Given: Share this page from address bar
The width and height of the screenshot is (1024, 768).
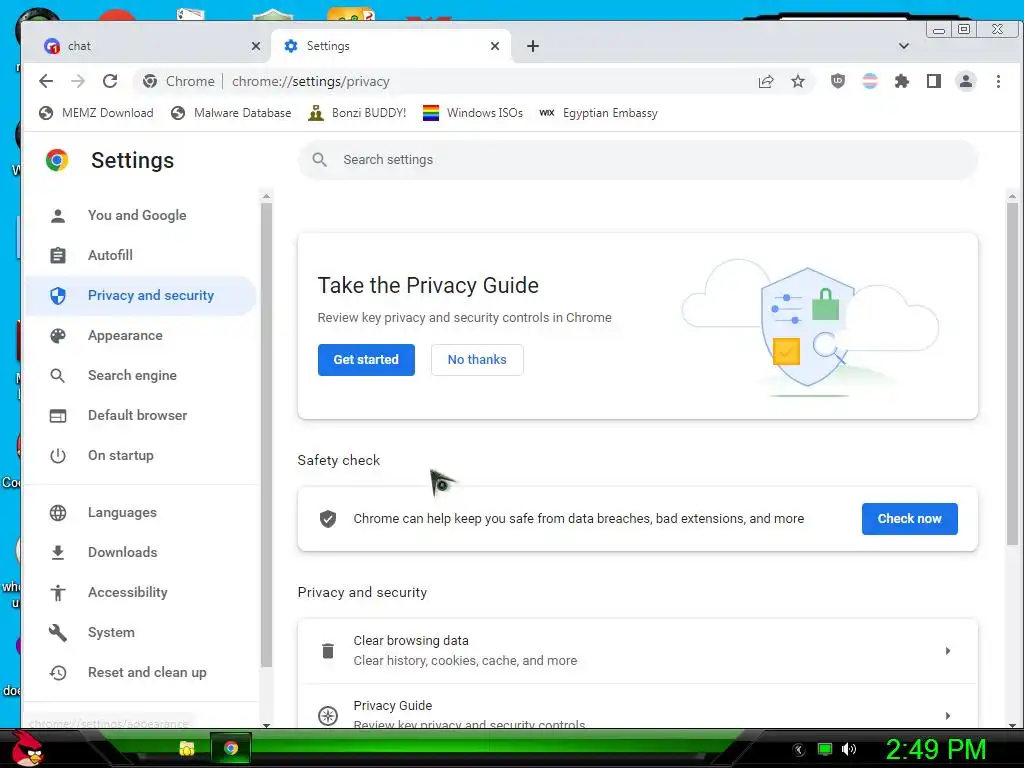Looking at the screenshot, I should [765, 81].
